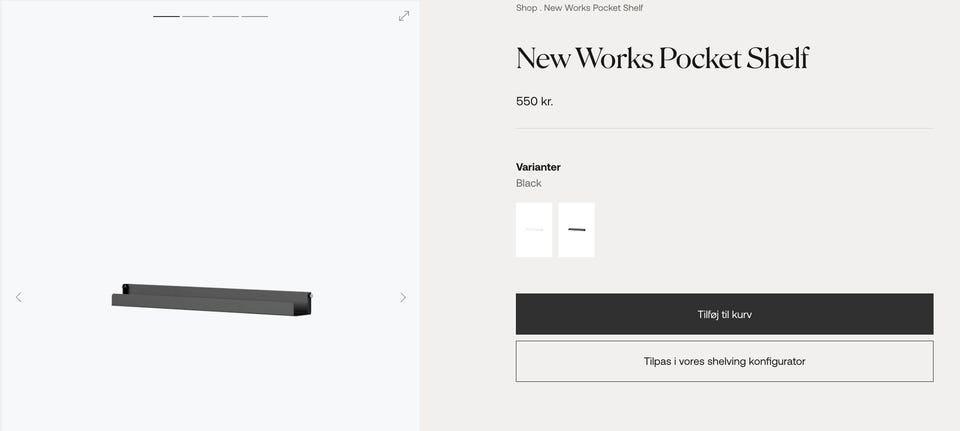Screen dimensions: 960x431
Task: Click the Black variant name text
Action: [529, 183]
